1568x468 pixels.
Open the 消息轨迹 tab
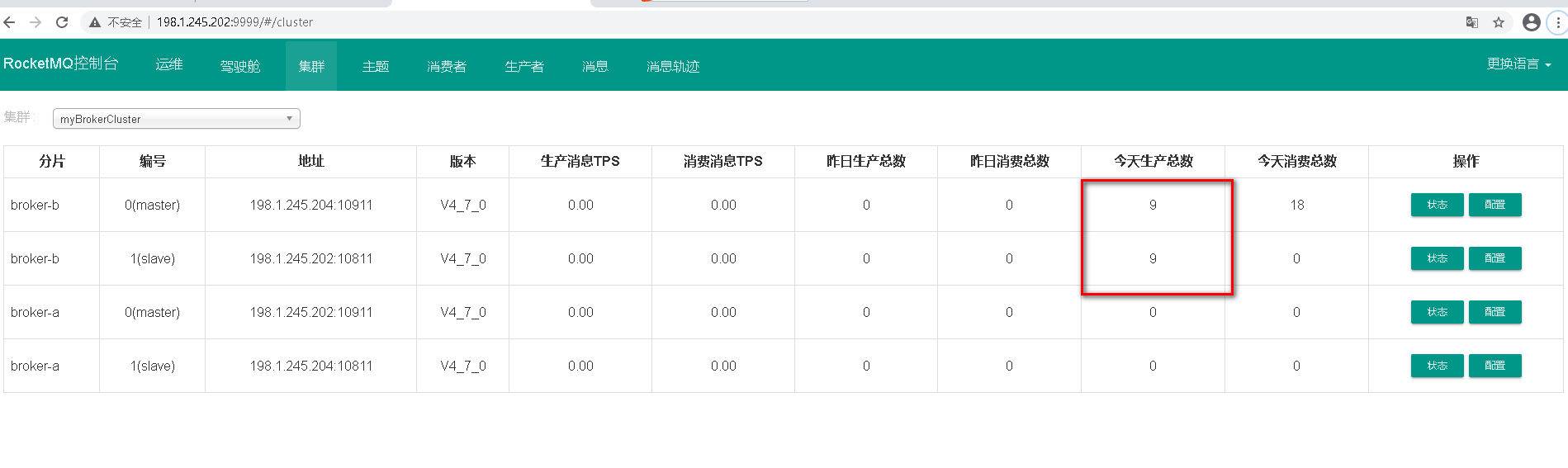click(x=673, y=66)
